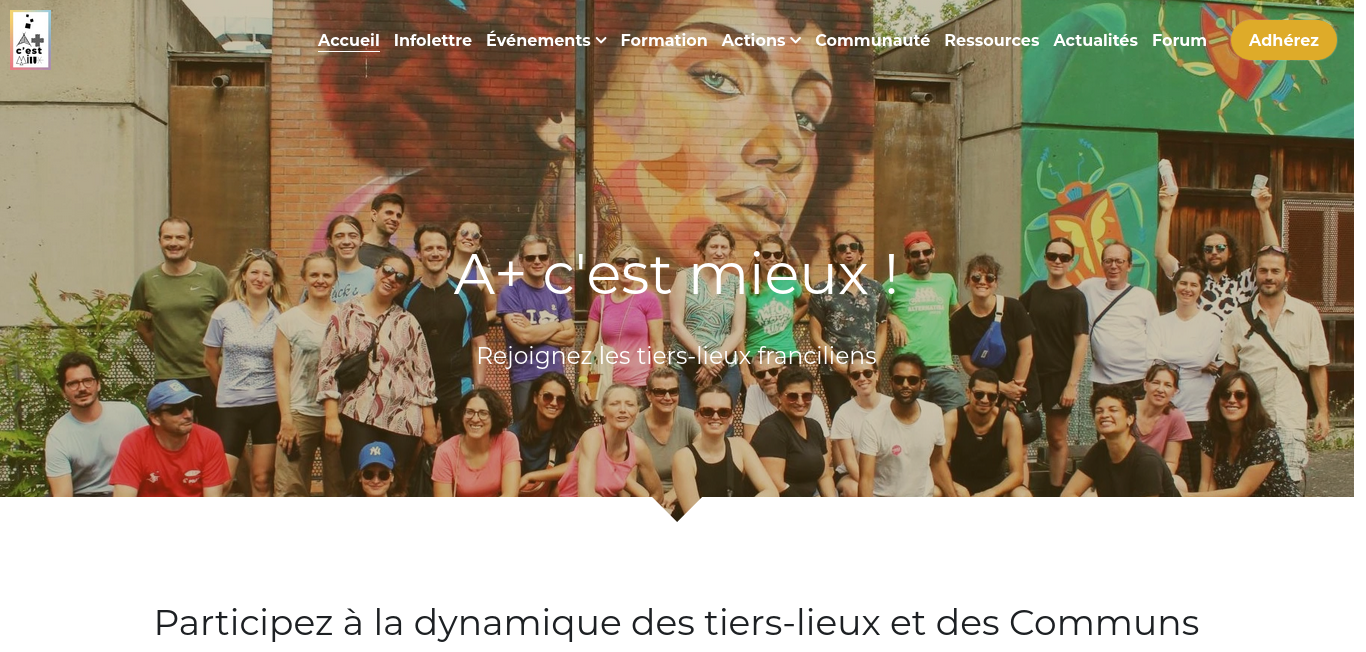1366x652 pixels.
Task: Click the A+ c'est mieux logo
Action: point(30,40)
